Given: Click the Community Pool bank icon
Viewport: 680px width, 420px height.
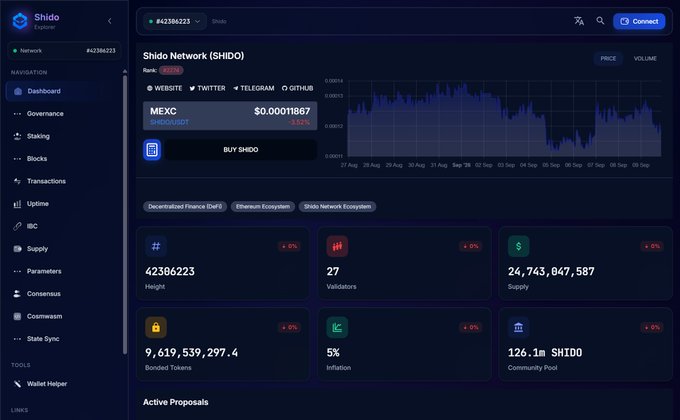Looking at the screenshot, I should point(519,328).
